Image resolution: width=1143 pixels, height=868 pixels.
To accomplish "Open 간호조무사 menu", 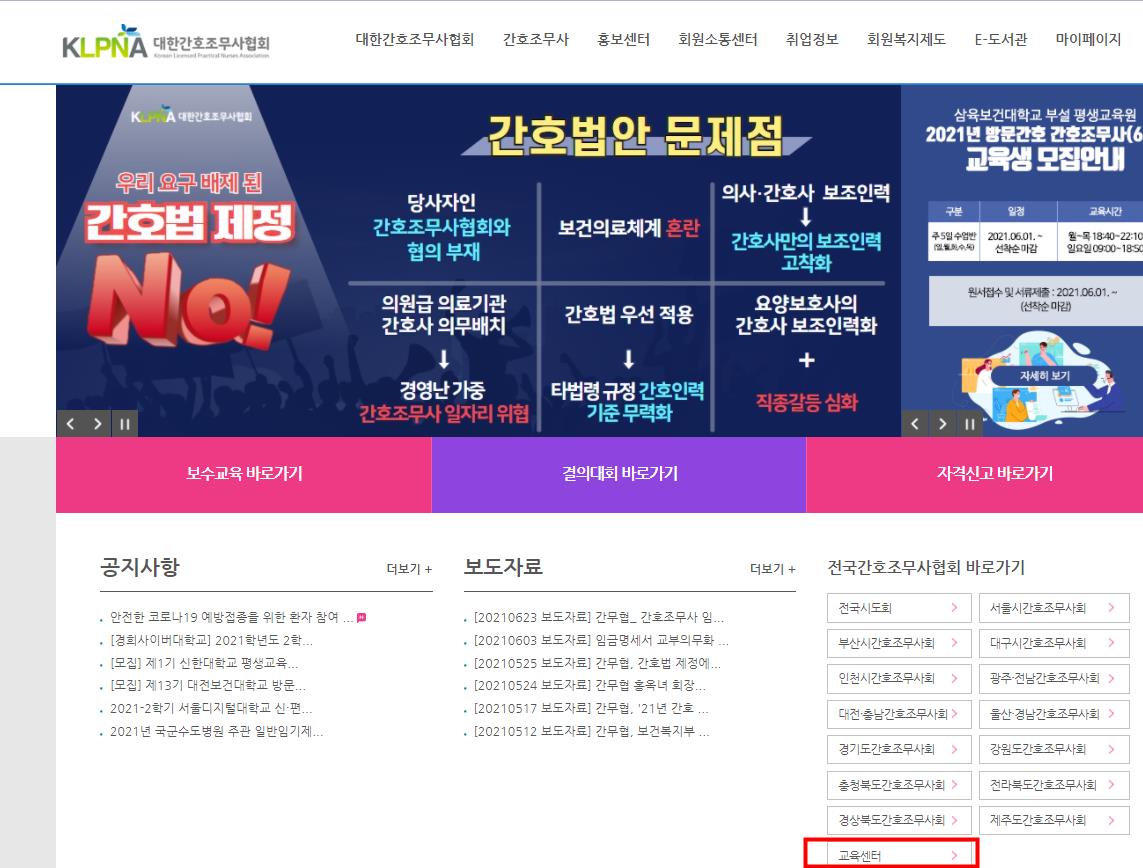I will (536, 39).
